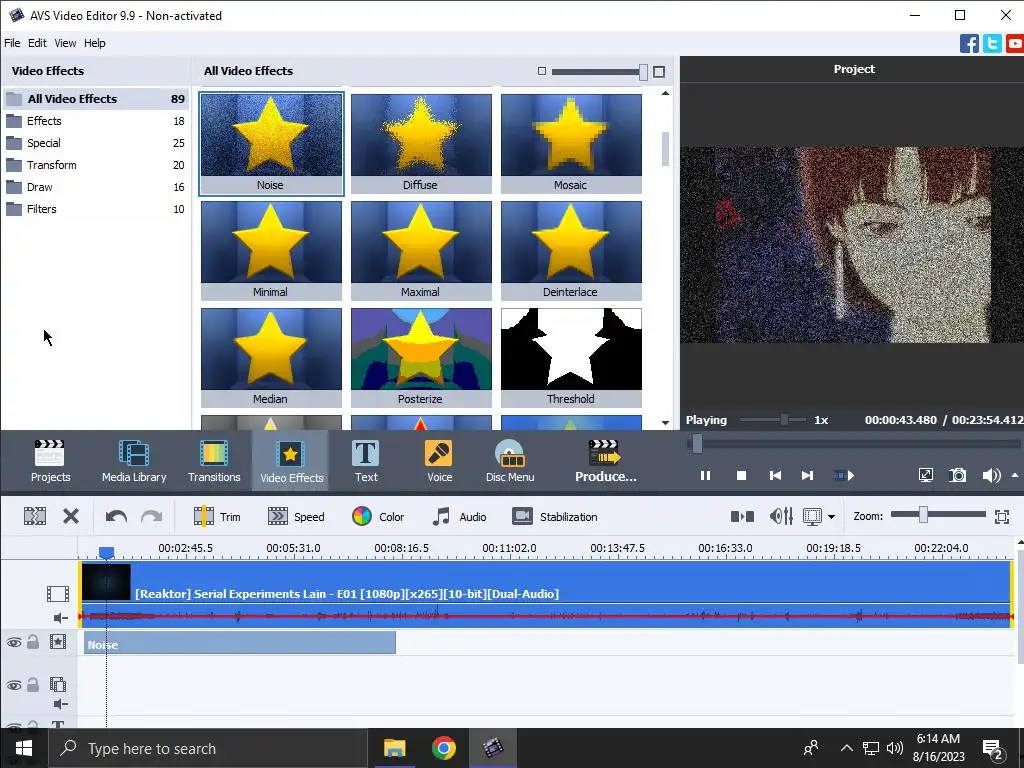Open the Help menu
Image resolution: width=1024 pixels, height=768 pixels.
[95, 43]
